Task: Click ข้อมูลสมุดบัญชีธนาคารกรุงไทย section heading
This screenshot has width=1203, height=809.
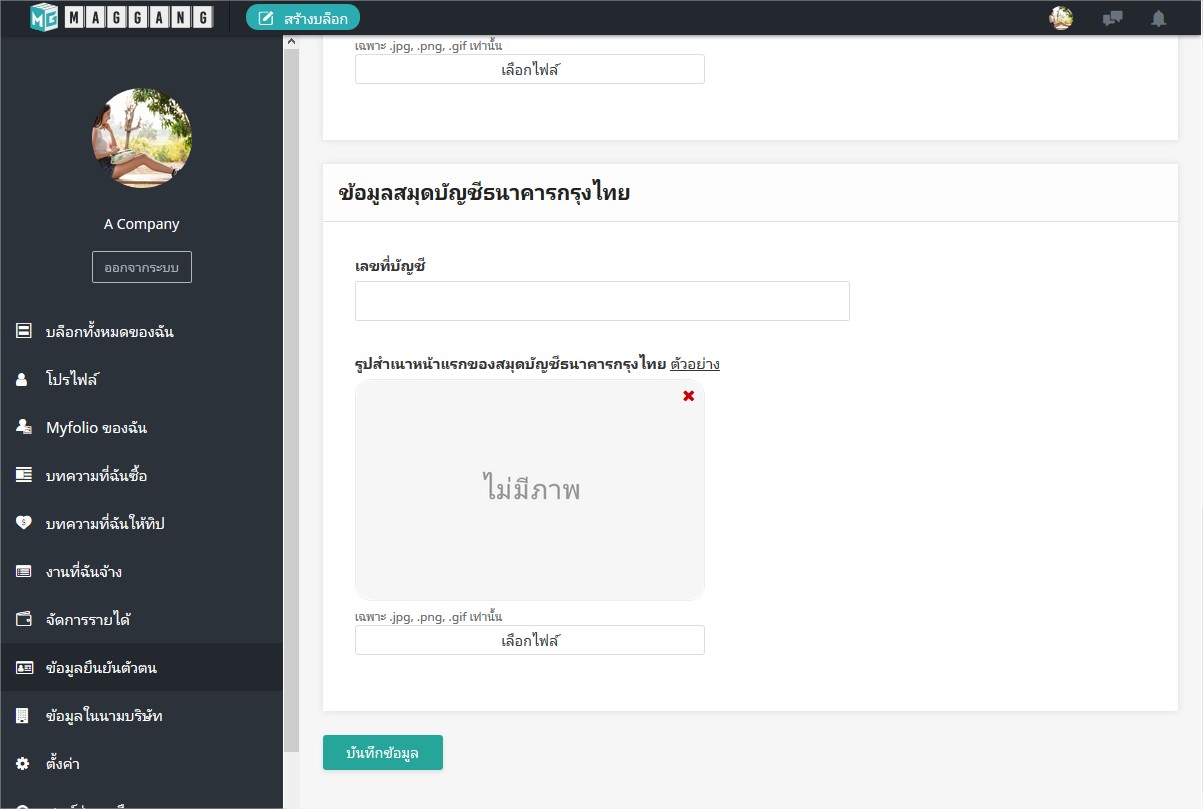Action: (x=485, y=193)
